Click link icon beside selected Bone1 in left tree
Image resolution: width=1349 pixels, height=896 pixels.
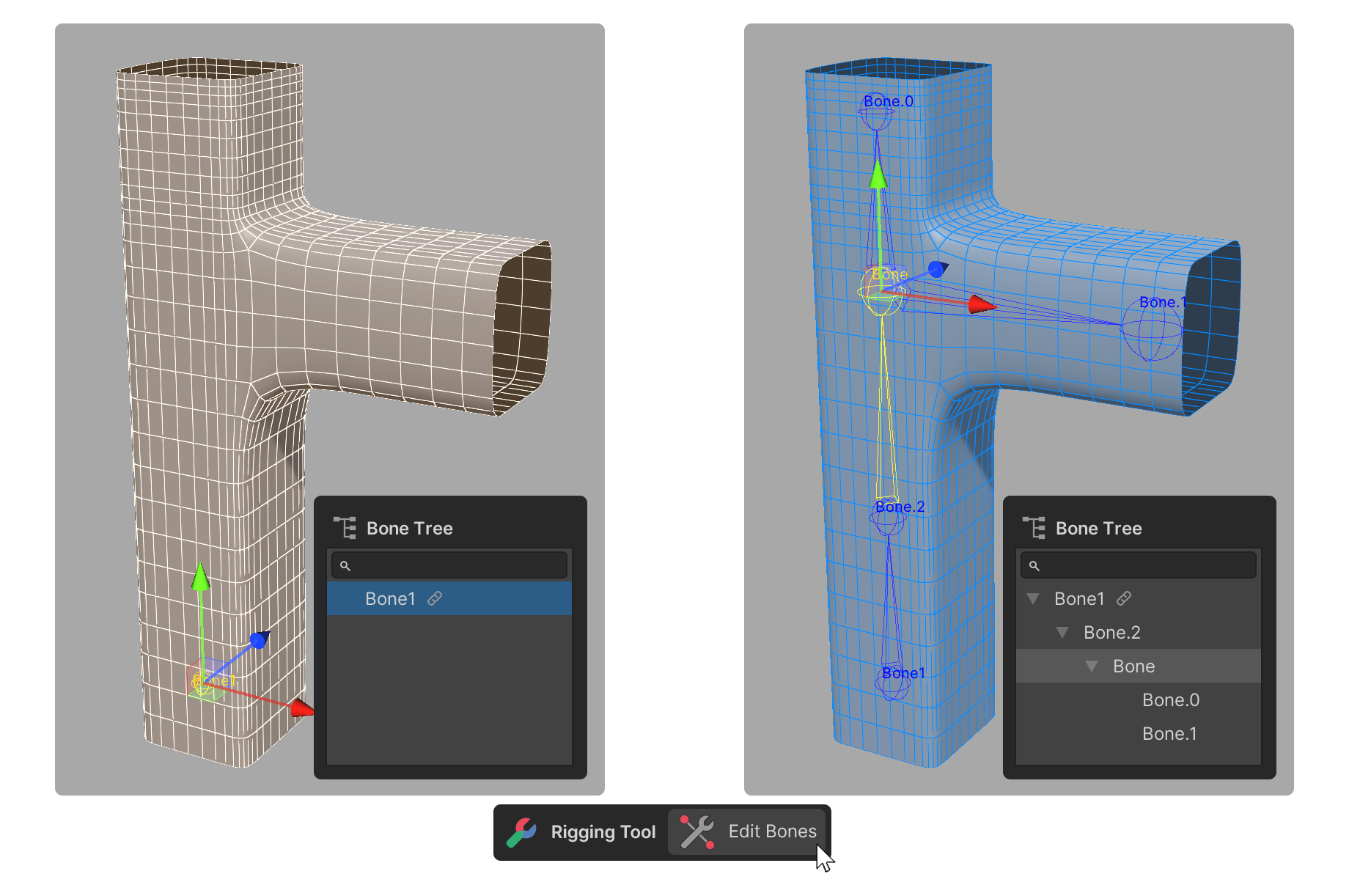(435, 599)
